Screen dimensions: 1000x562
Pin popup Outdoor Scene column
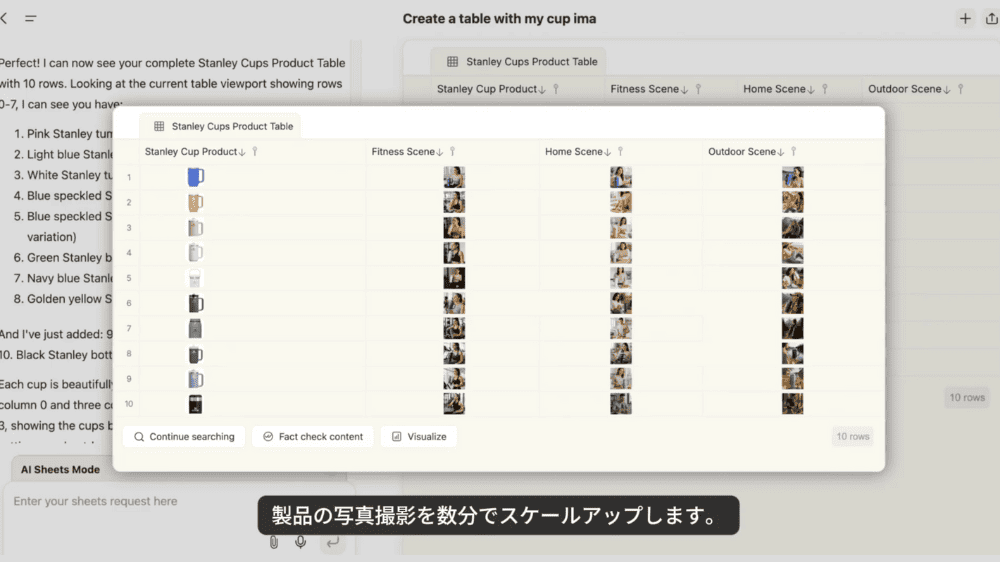point(793,152)
